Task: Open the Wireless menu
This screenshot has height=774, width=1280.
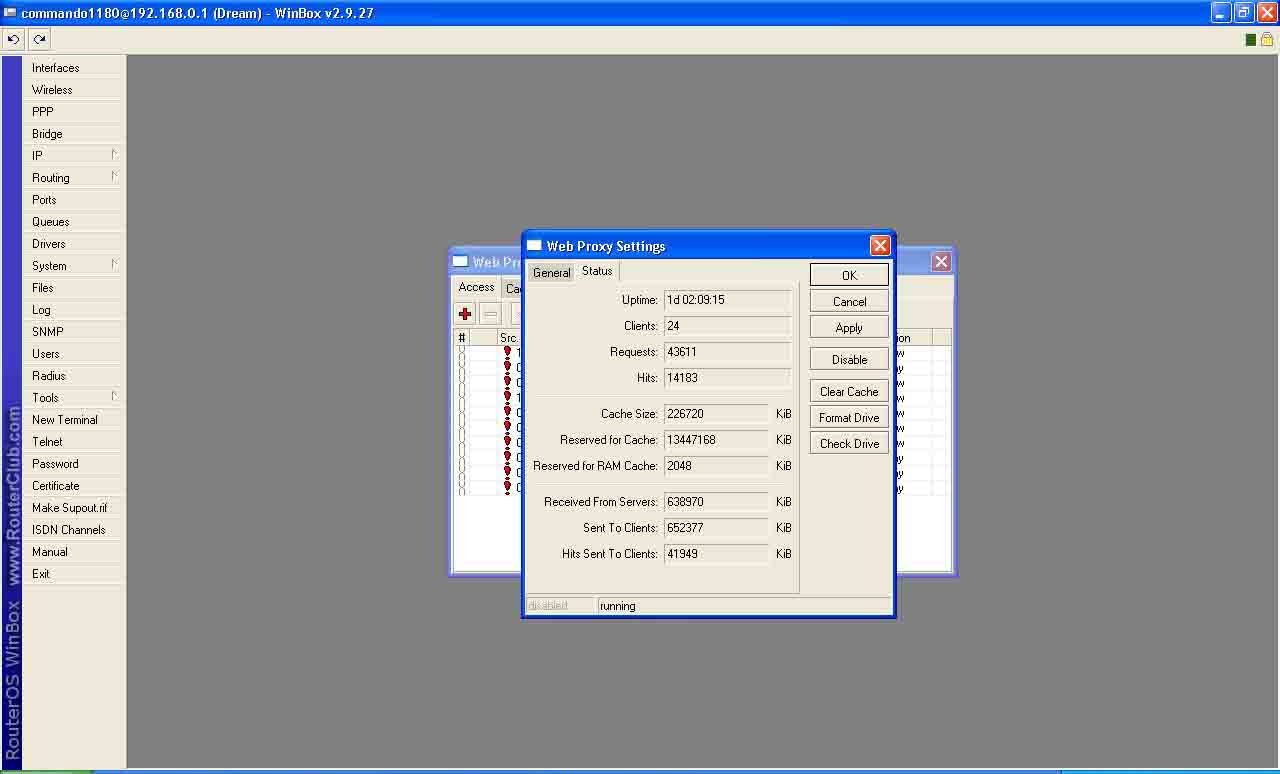Action: click(73, 89)
